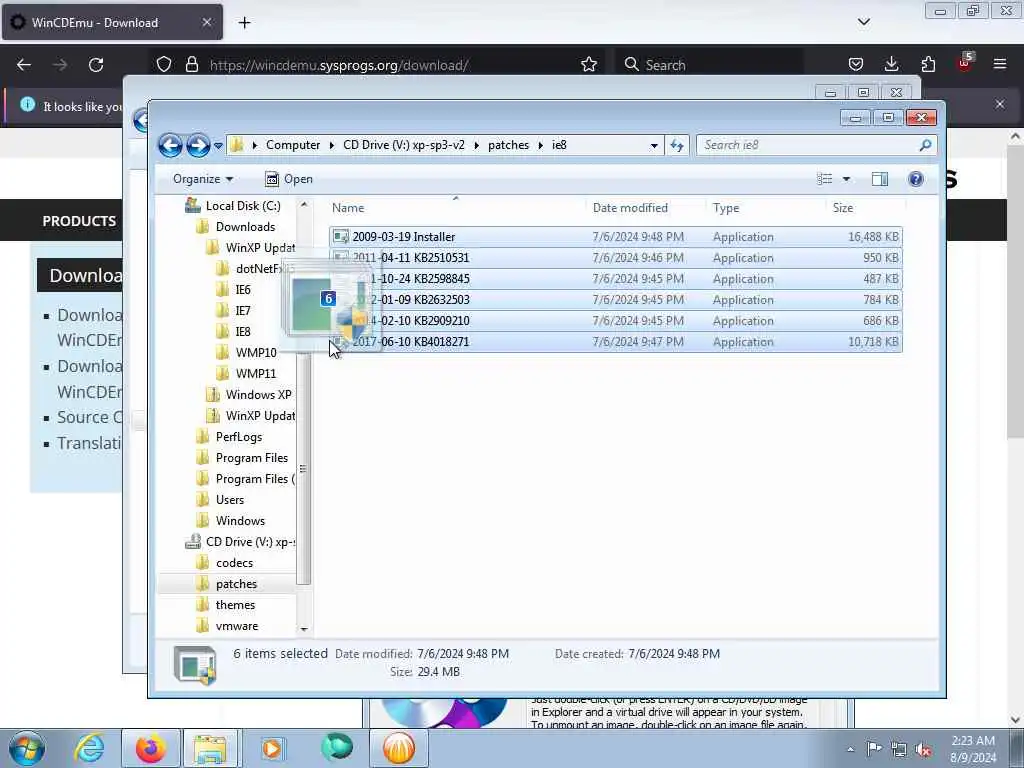Select the 01-09 KB2632503 file
The height and width of the screenshot is (768, 1024).
click(x=616, y=300)
